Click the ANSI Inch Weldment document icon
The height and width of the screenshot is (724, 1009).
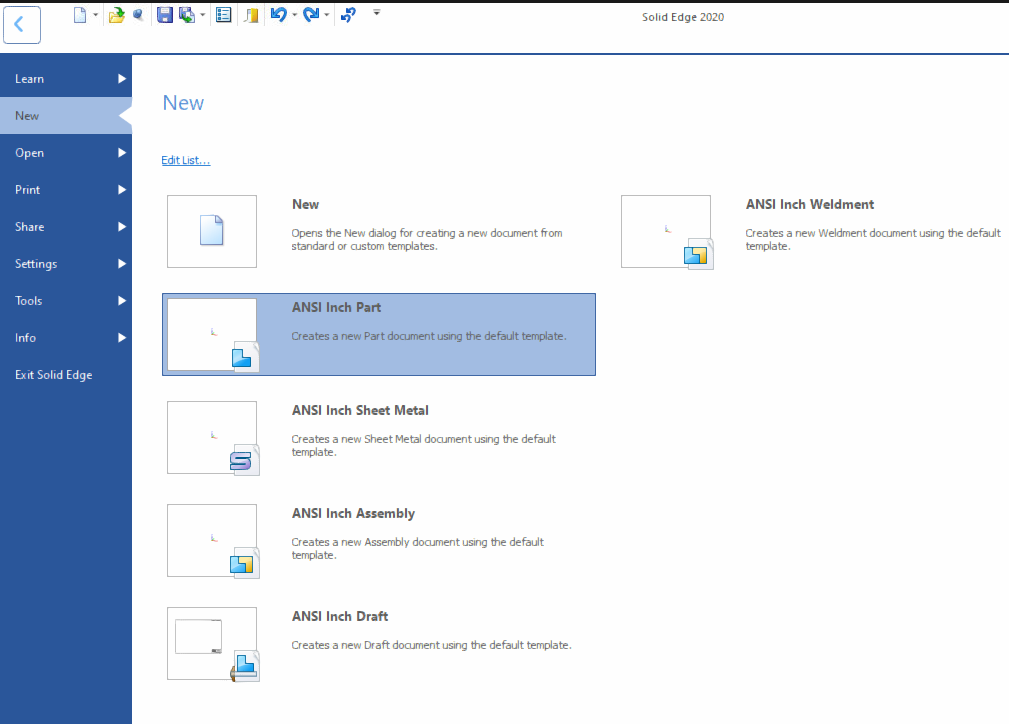point(699,254)
